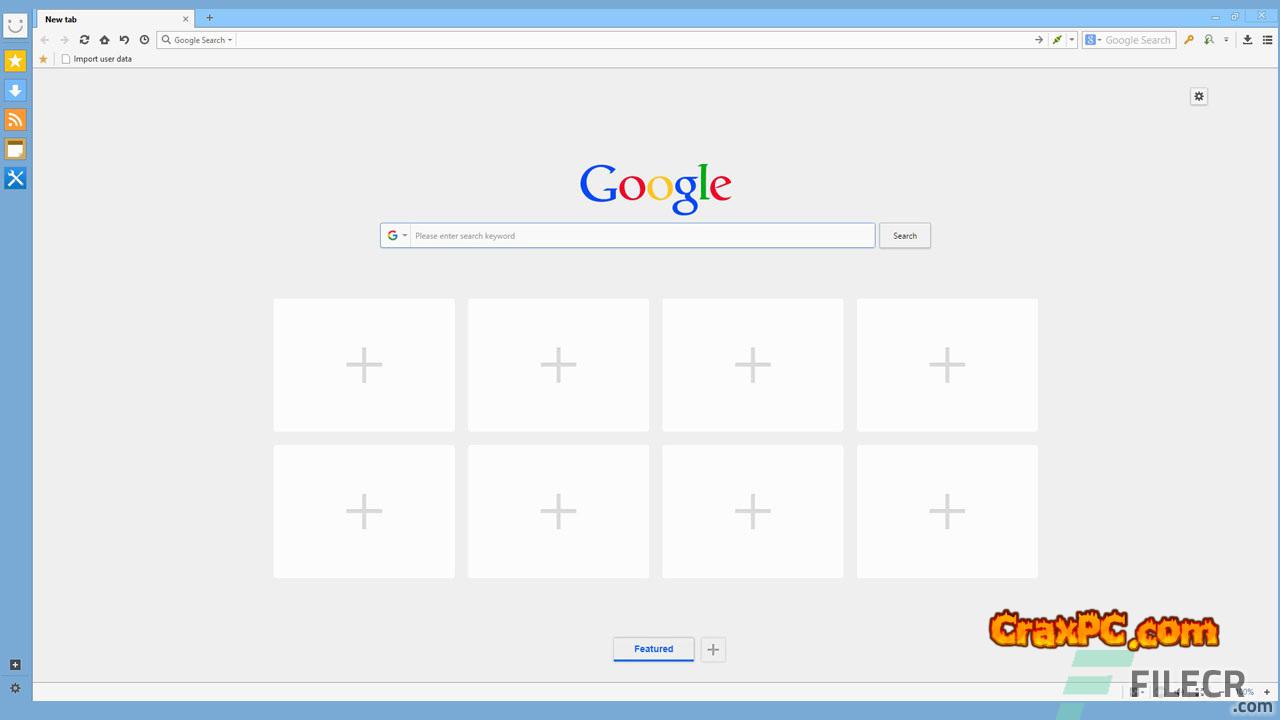1280x720 pixels.
Task: Open new tab page settings gear
Action: click(1199, 96)
